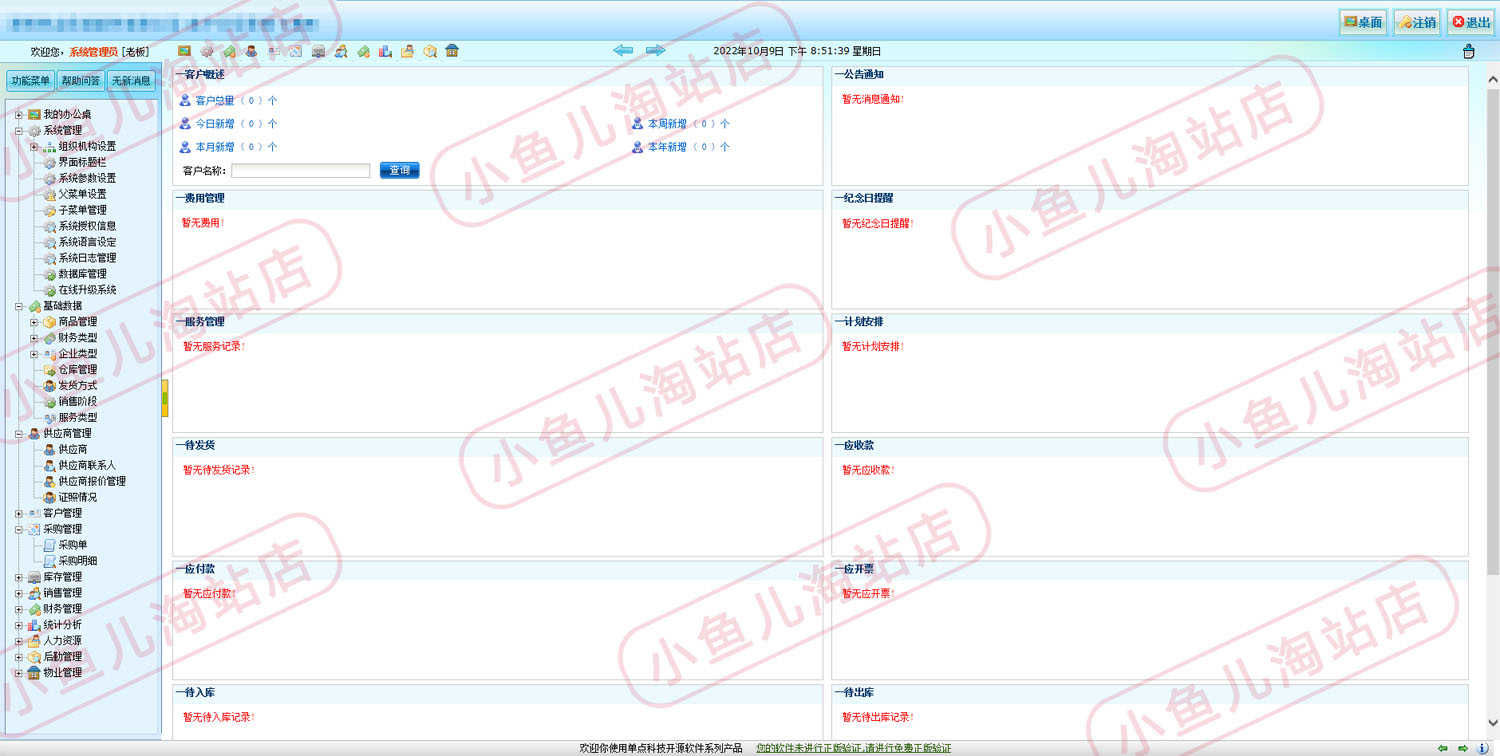Open 今日新增 customers link
Viewport: 1500px width, 756px height.
click(x=214, y=124)
